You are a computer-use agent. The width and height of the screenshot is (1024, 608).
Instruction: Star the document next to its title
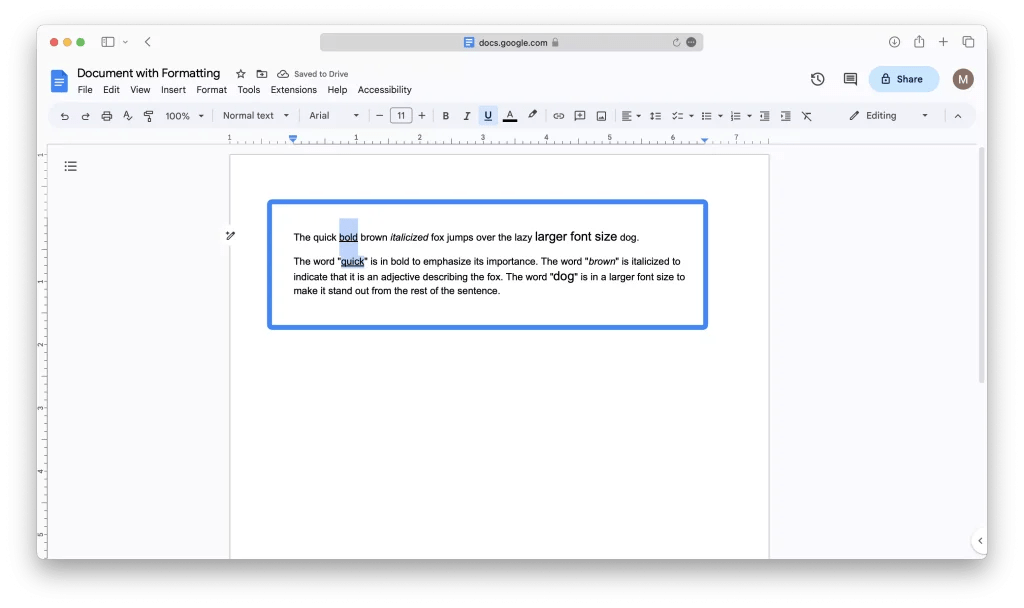[240, 73]
